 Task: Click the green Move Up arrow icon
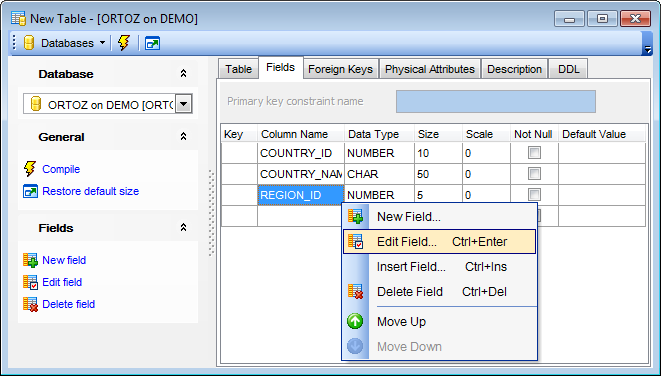click(355, 322)
